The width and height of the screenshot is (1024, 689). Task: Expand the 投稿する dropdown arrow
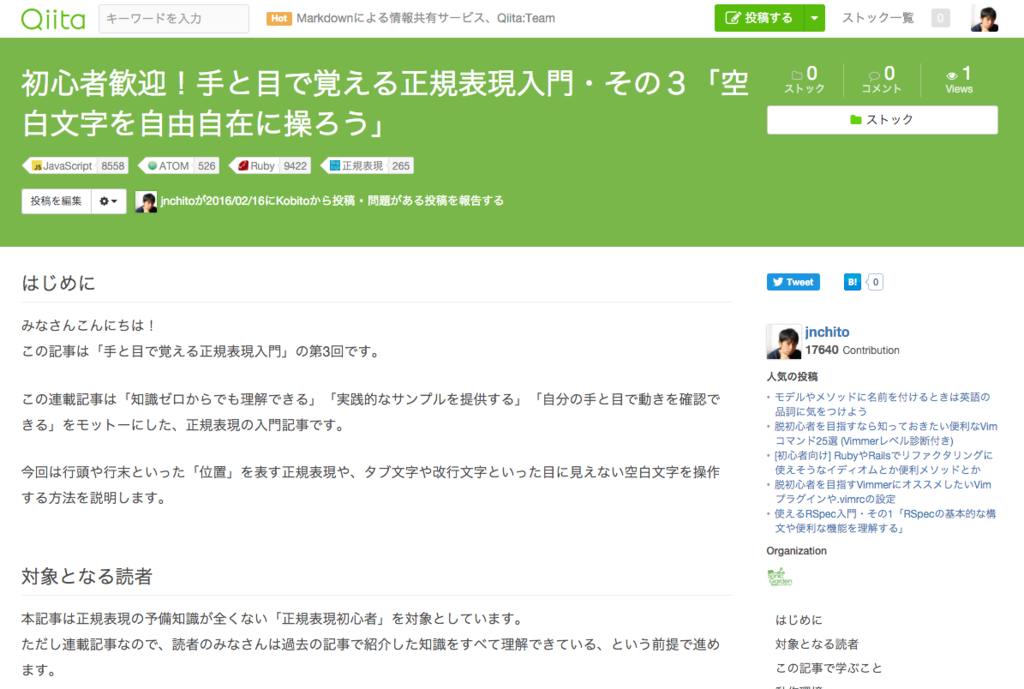tap(814, 18)
